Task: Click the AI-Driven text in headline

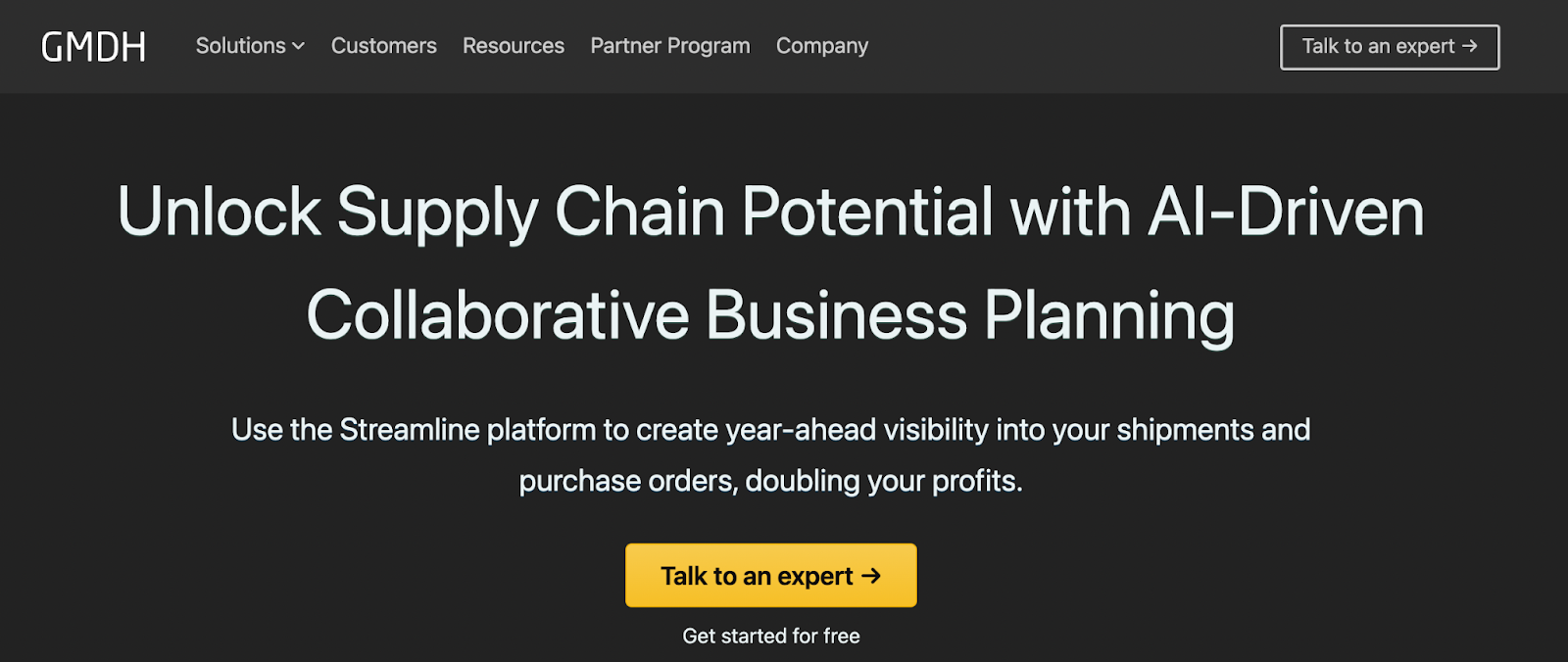Action: (x=1285, y=212)
